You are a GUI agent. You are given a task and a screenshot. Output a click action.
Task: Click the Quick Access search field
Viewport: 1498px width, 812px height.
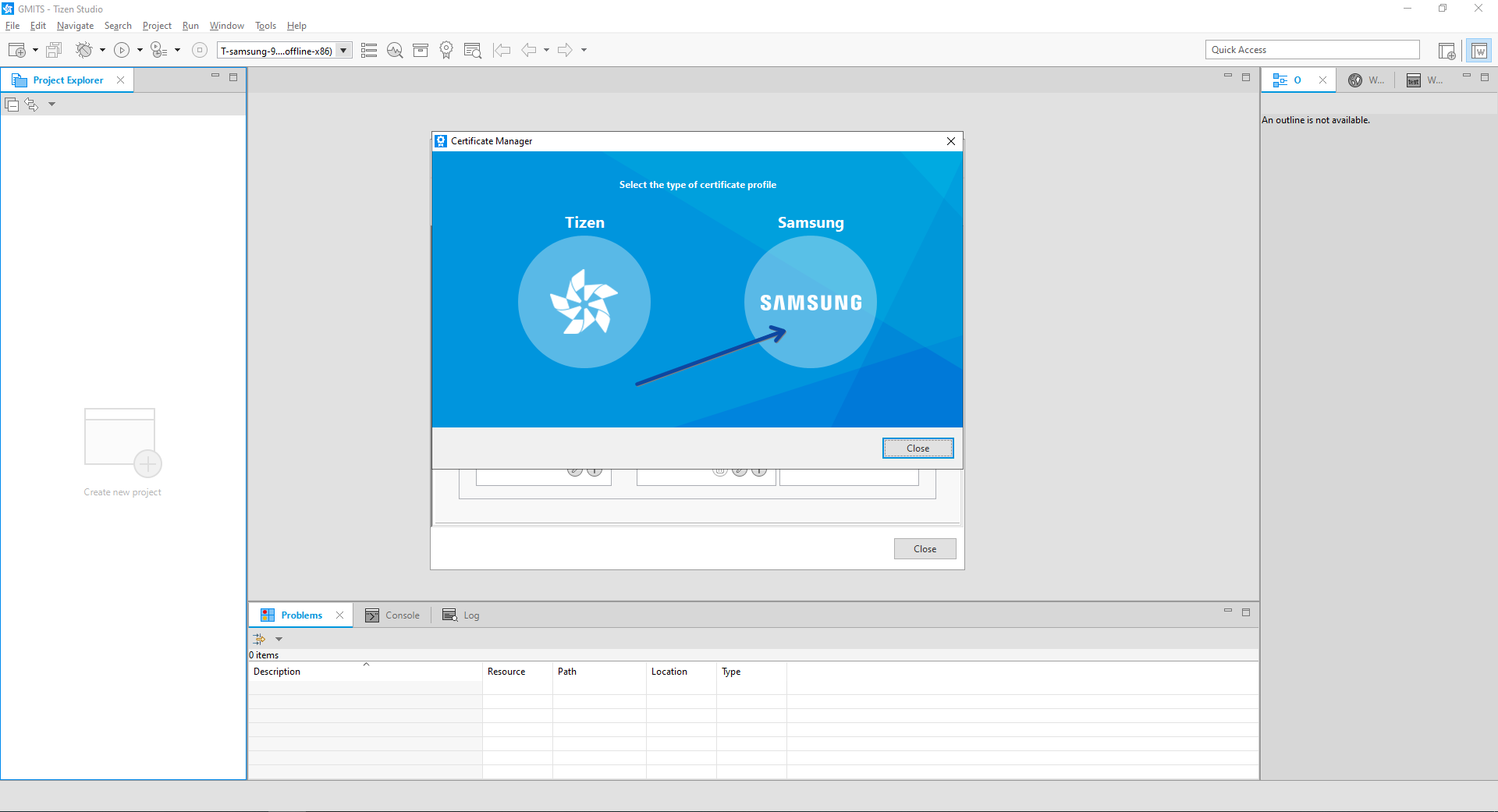1312,50
